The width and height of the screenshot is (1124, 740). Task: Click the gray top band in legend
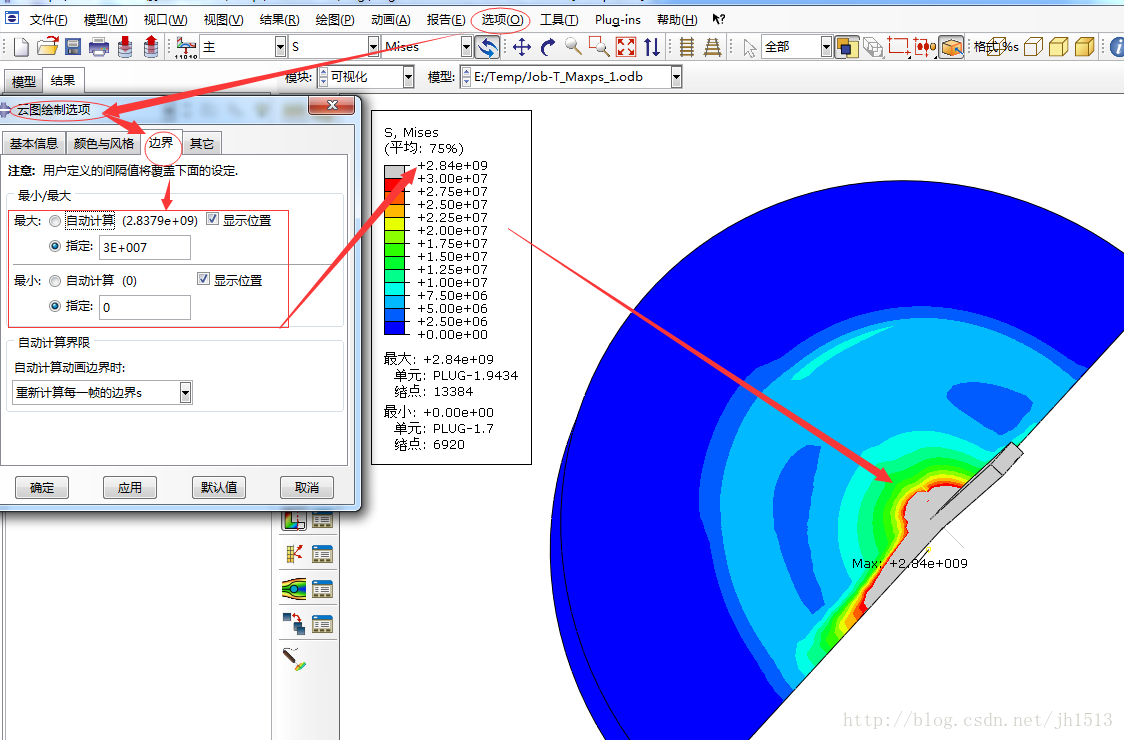[395, 171]
